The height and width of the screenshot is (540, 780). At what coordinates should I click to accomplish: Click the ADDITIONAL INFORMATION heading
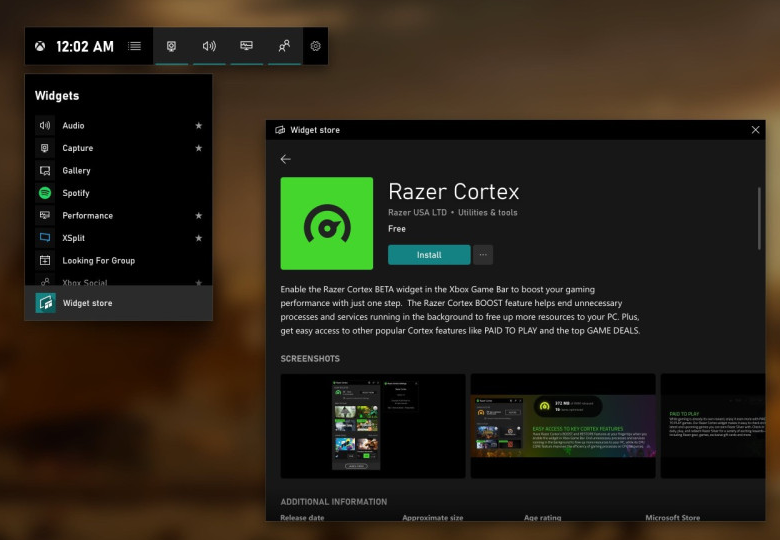(334, 502)
